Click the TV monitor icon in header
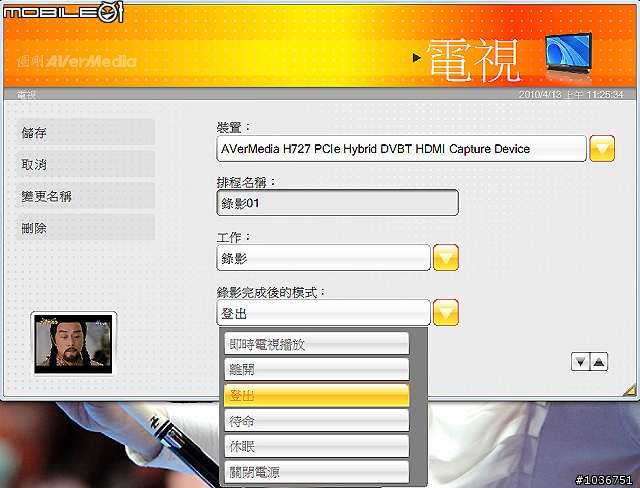The width and height of the screenshot is (640, 488). click(569, 53)
